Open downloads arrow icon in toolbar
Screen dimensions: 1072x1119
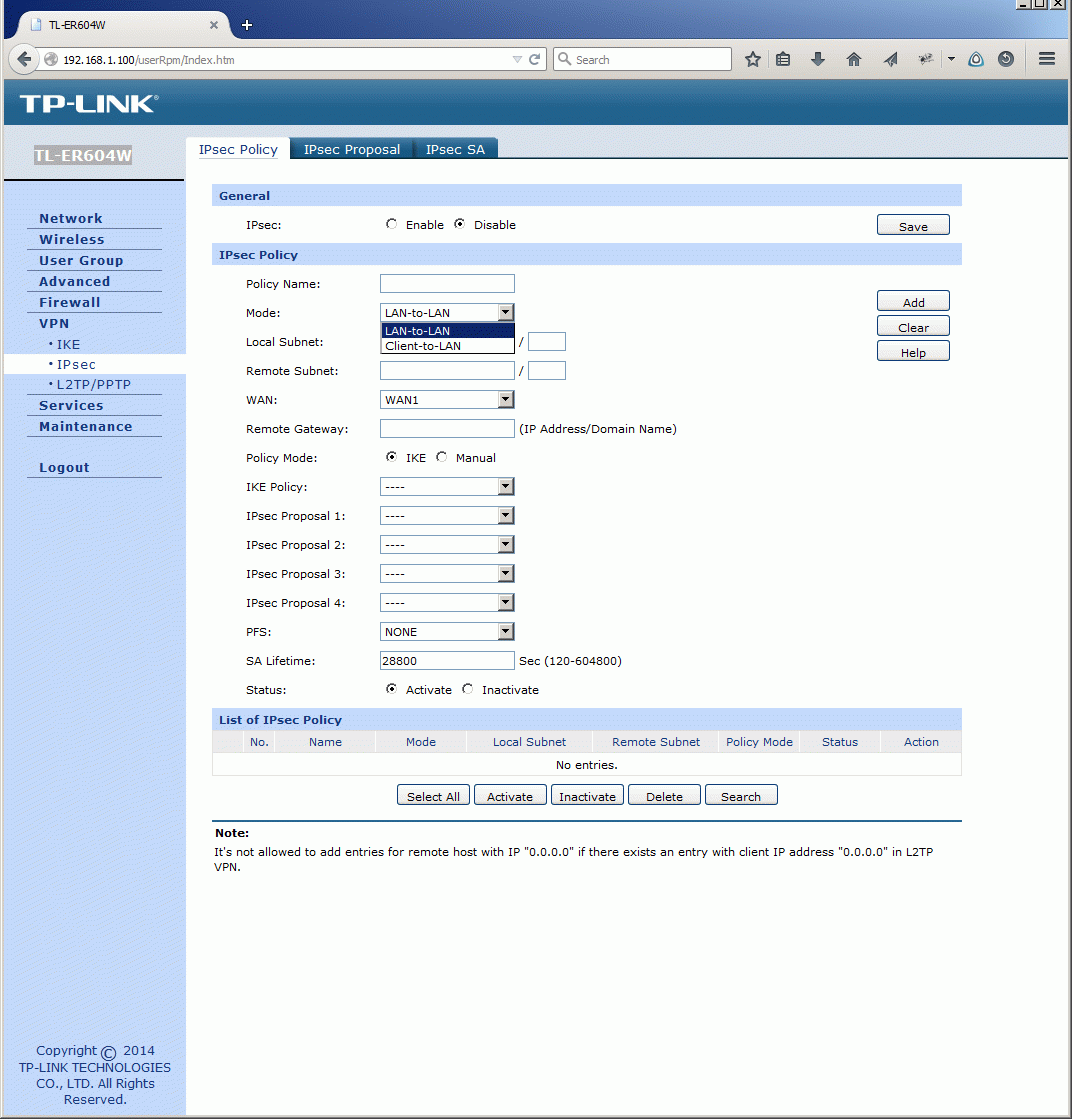coord(818,59)
